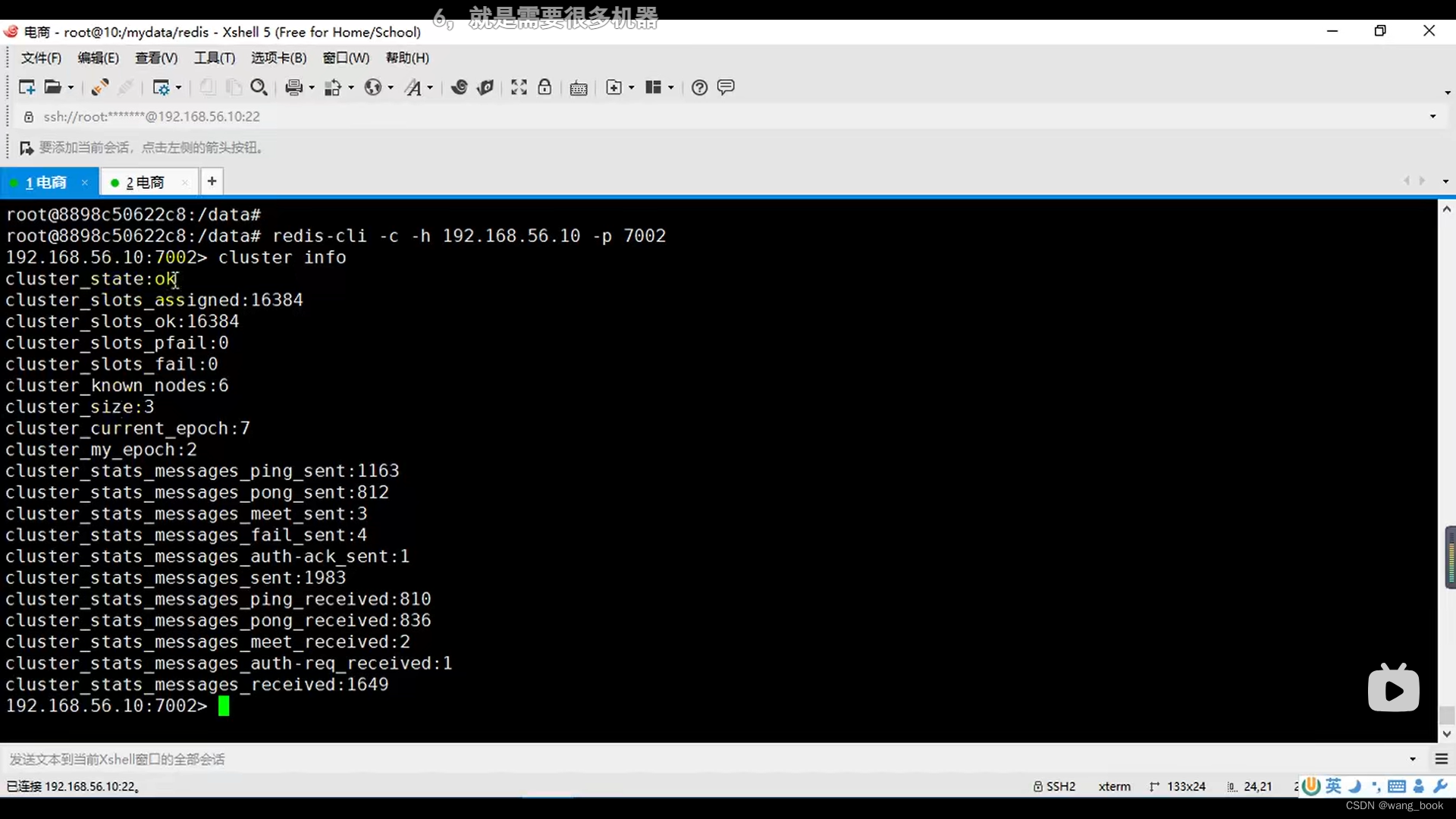Click the Paste icon in toolbar
The height and width of the screenshot is (819, 1456).
234,87
